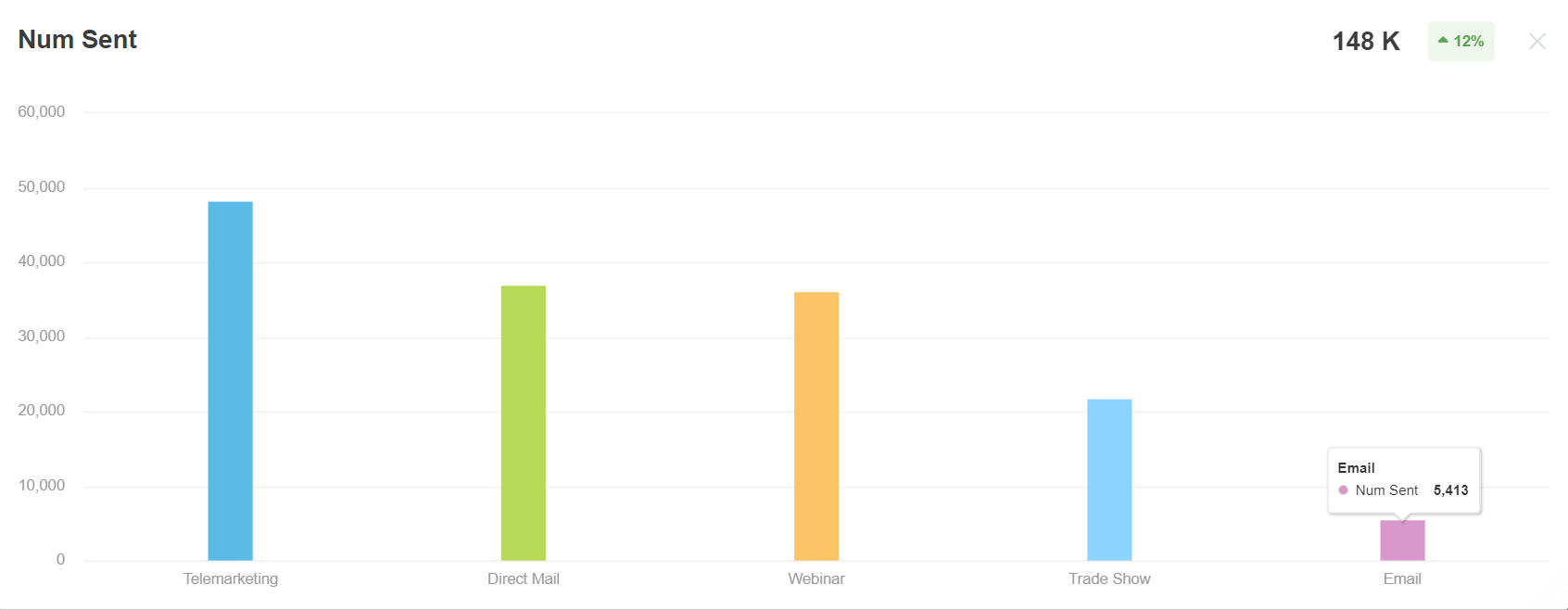Click the 12% growth badge
Viewport: 1568px width, 610px height.
[1461, 42]
